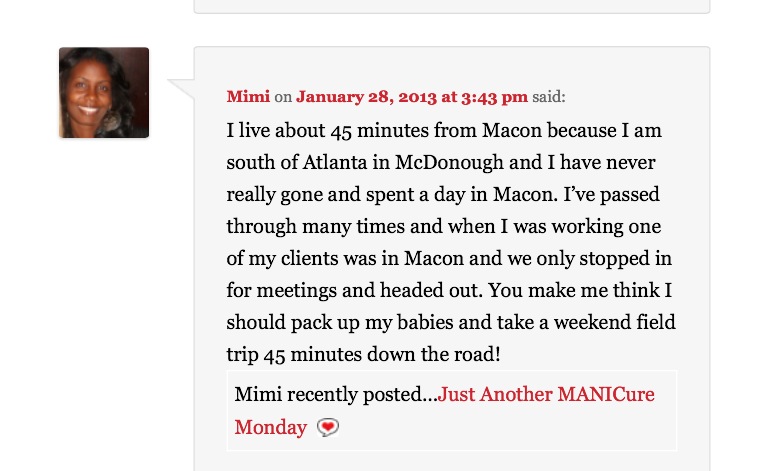760x471 pixels.
Task: Click the line 'for meetings and headed out'
Action: 449,291
